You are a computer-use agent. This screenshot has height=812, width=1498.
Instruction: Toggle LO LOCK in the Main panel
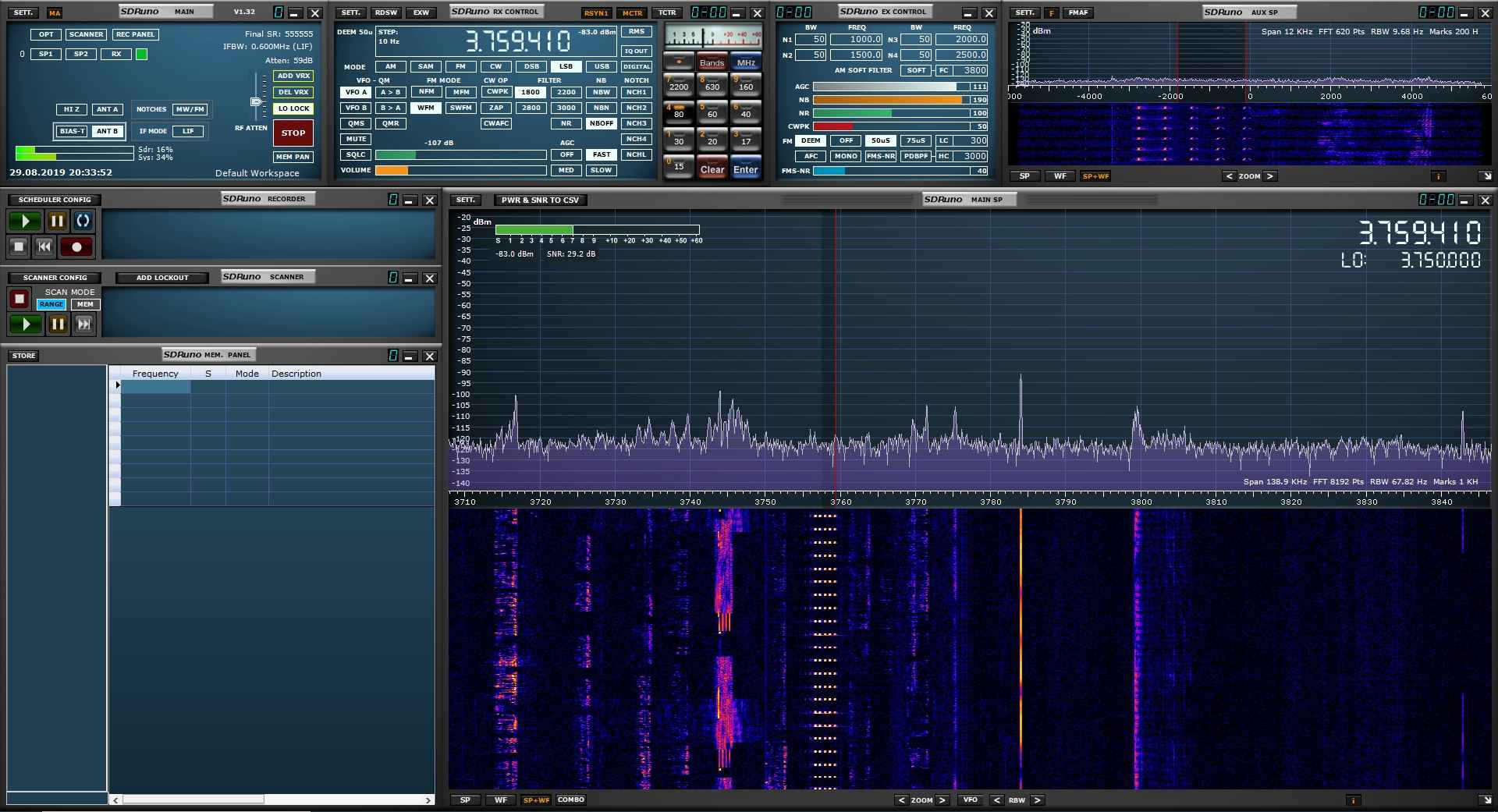click(293, 108)
